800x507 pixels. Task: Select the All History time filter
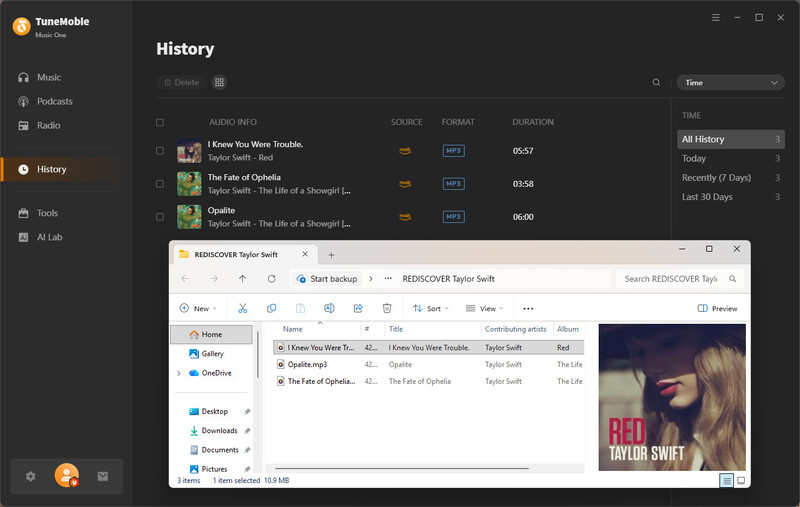pos(731,139)
